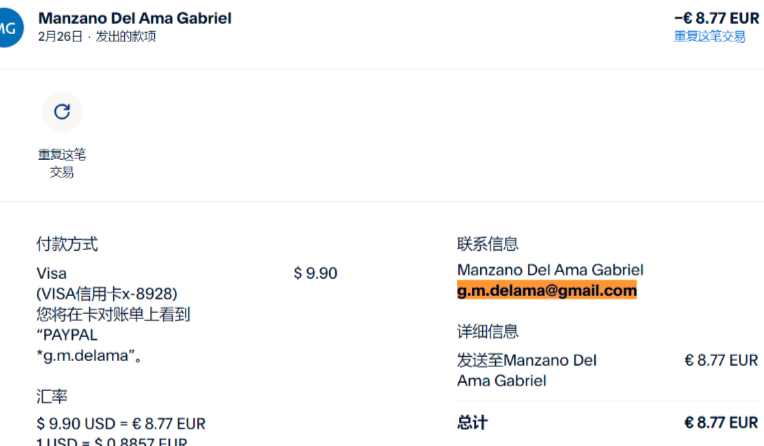
Task: Click the $ 9.90 USD = € 8.77 EUR line
Action: click(x=121, y=424)
